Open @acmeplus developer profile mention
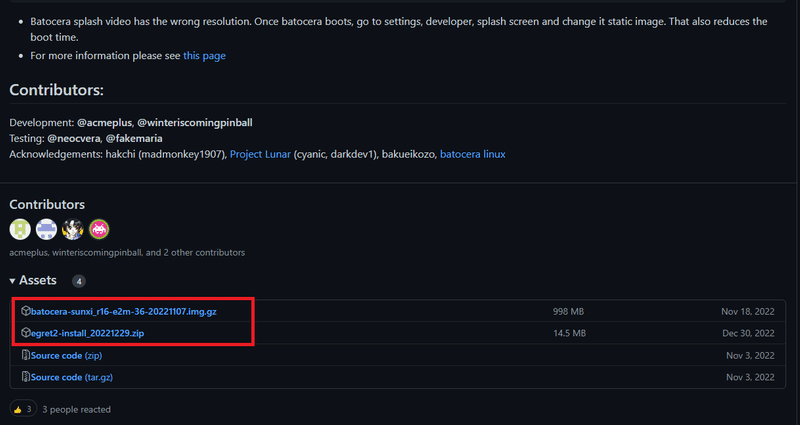This screenshot has height=425, width=800. point(105,122)
